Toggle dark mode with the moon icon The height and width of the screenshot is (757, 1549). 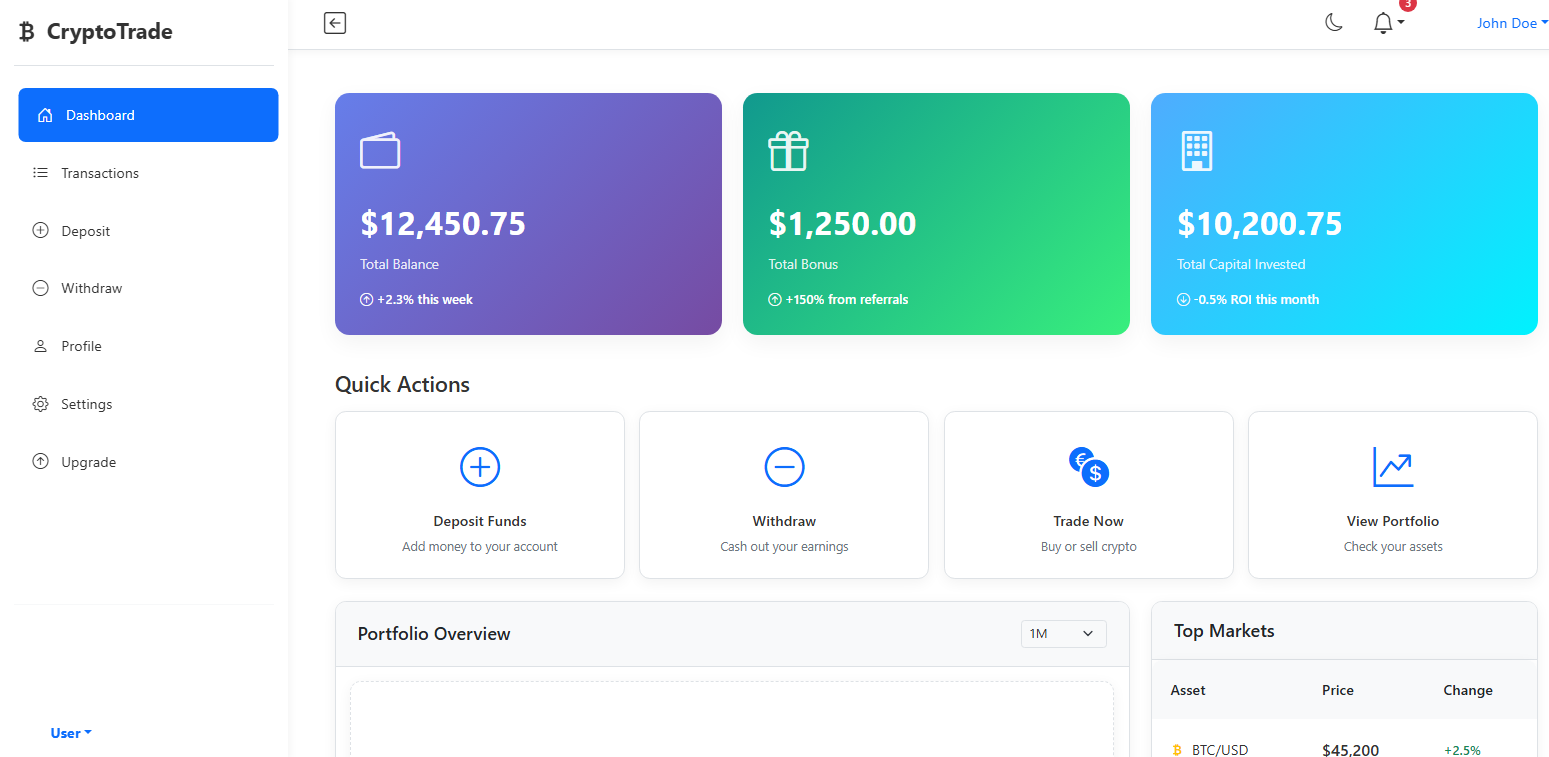[1333, 21]
